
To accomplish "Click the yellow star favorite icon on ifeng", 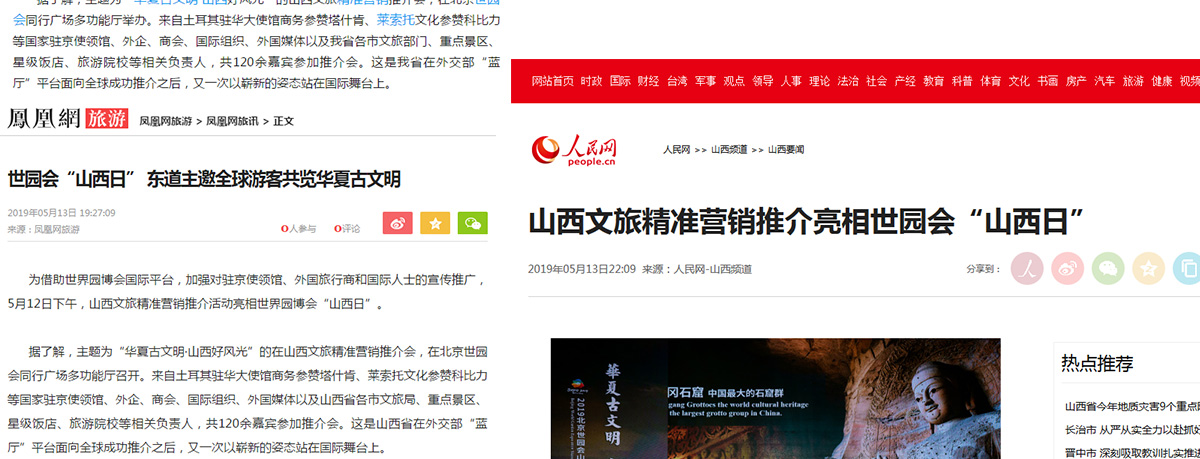I will coord(435,224).
